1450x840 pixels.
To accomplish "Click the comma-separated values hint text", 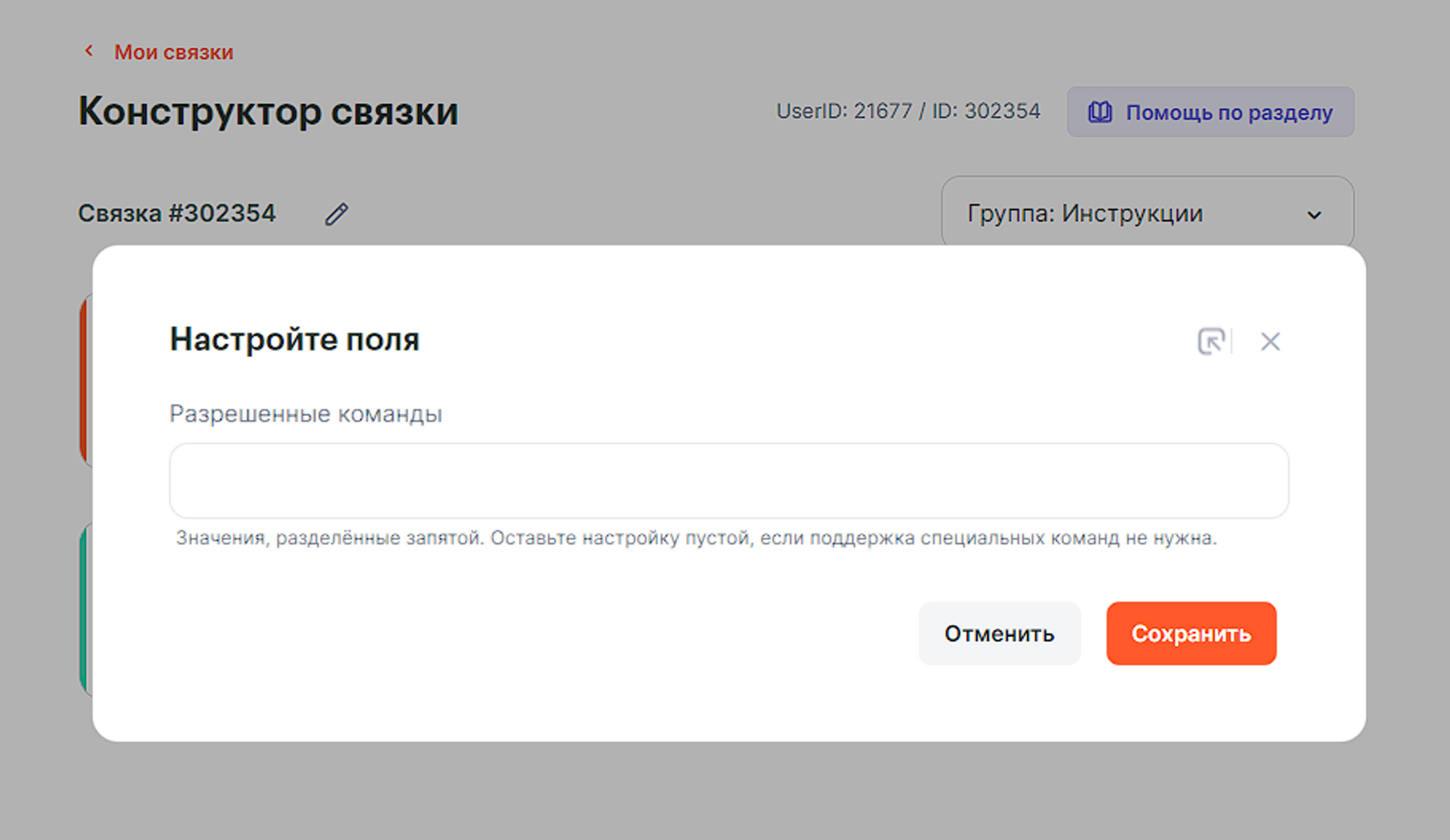I will pos(695,538).
